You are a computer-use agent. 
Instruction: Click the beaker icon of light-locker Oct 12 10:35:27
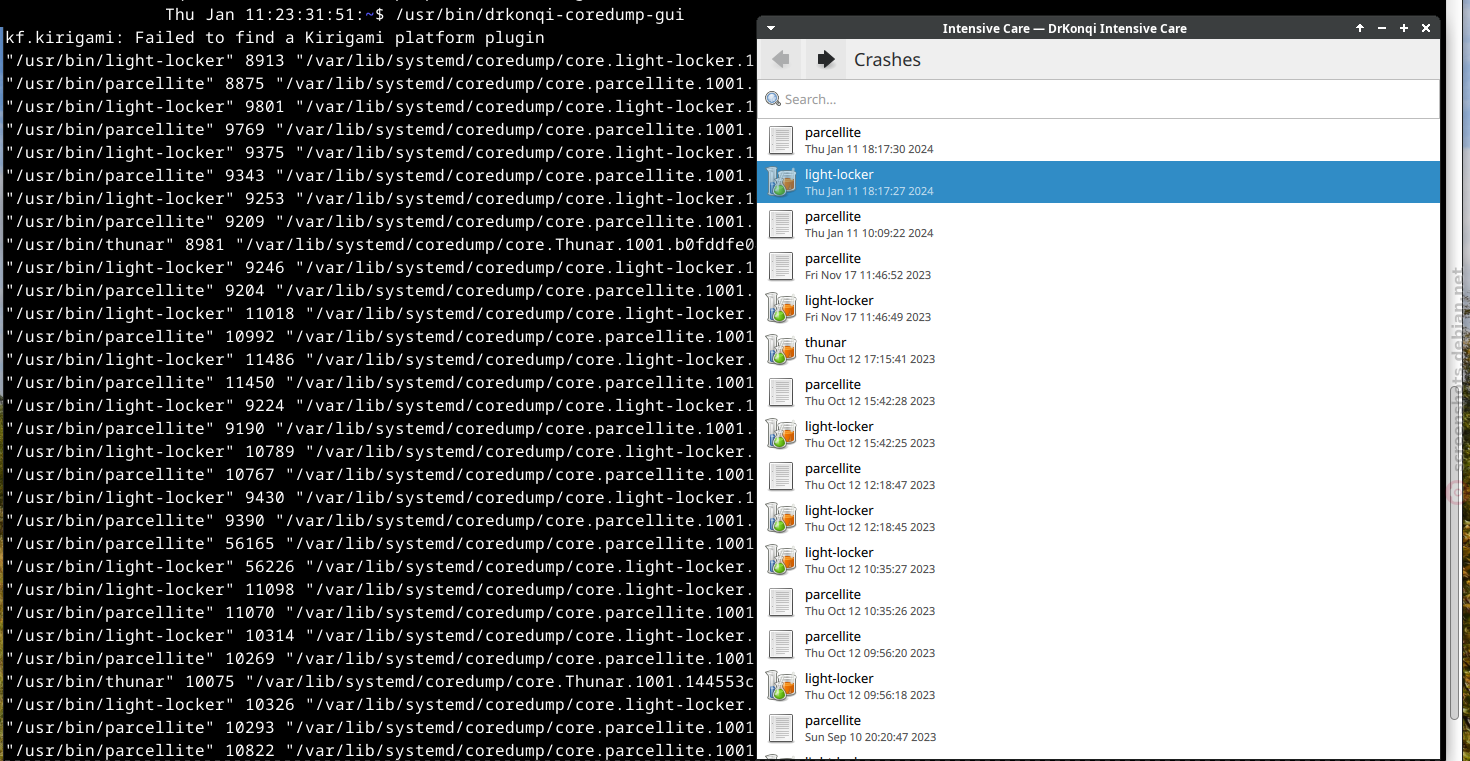(781, 560)
